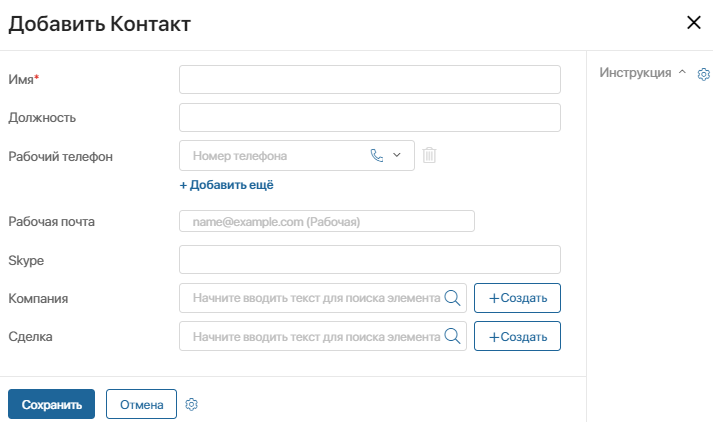
Task: Collapse the Инструкция panel chevron
Action: pos(682,72)
